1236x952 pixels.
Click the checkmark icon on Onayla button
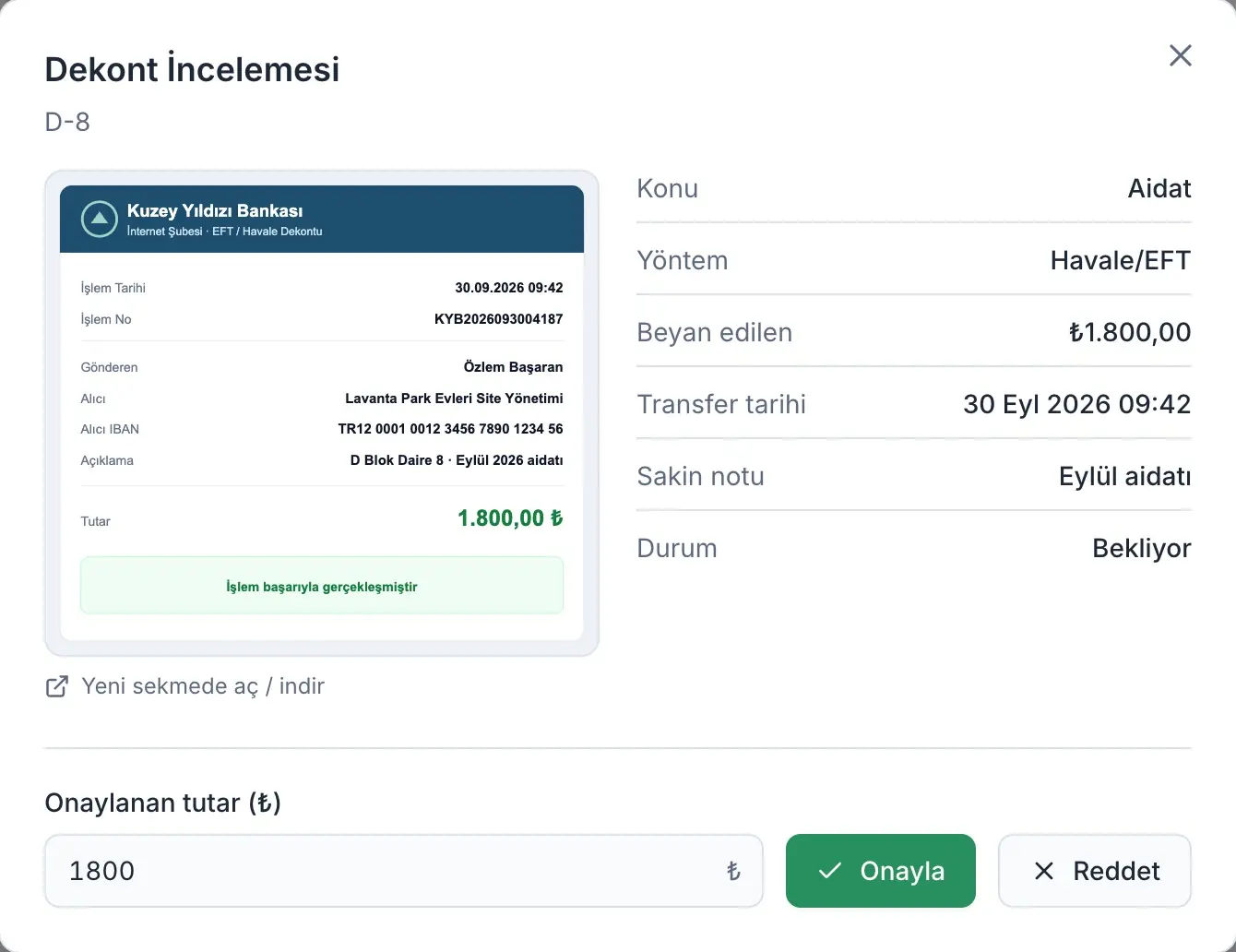(x=830, y=871)
